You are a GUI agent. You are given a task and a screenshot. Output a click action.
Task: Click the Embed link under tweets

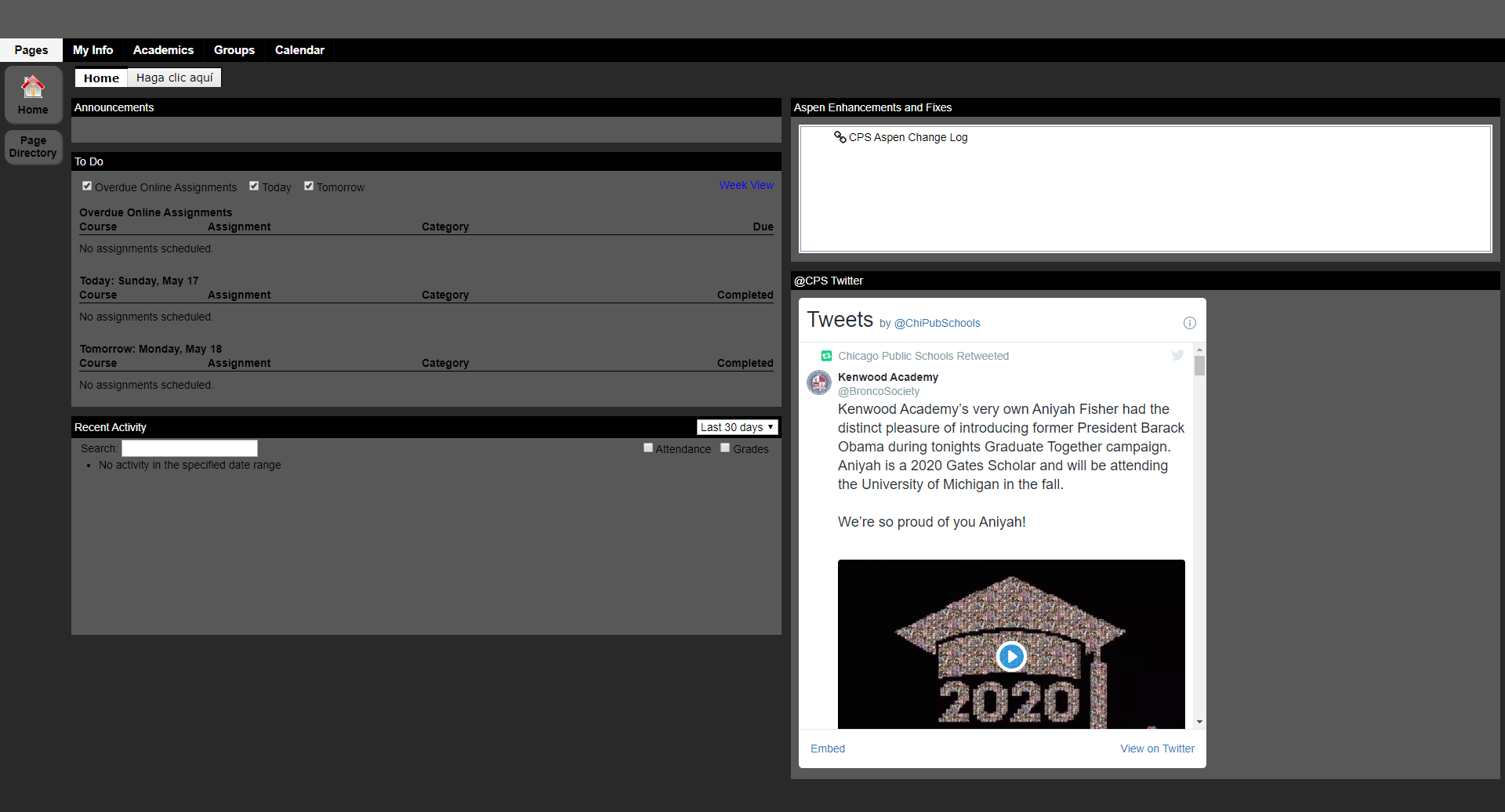point(828,749)
